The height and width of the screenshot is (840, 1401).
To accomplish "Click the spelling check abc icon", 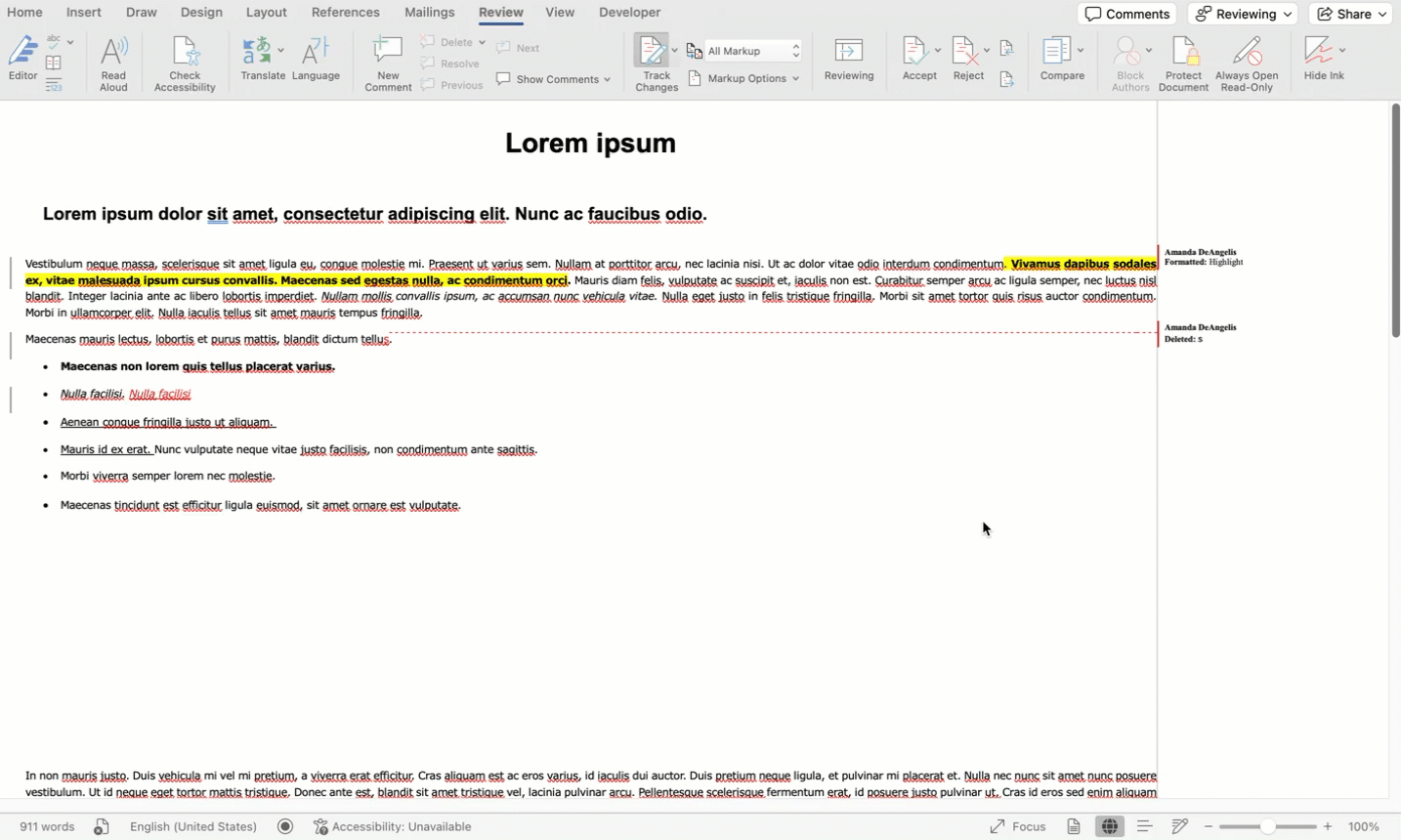I will click(54, 42).
